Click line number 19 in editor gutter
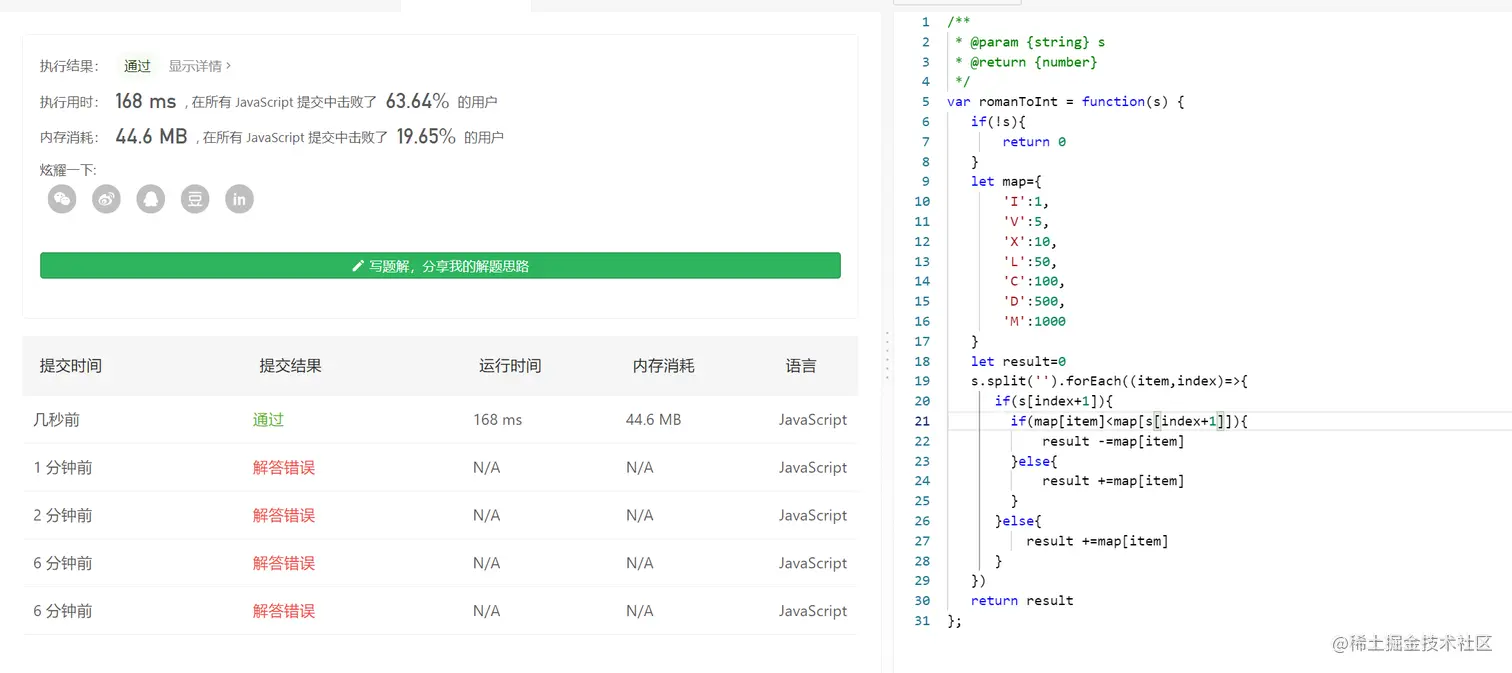 (921, 381)
